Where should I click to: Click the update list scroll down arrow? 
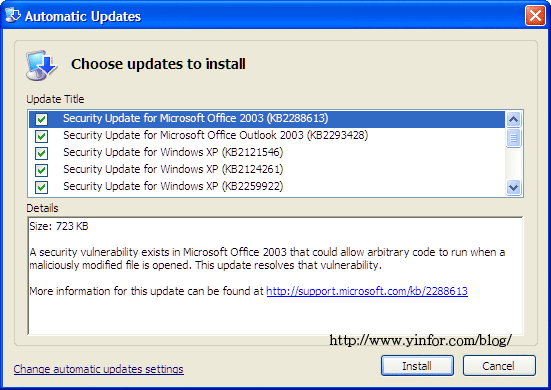[x=513, y=187]
